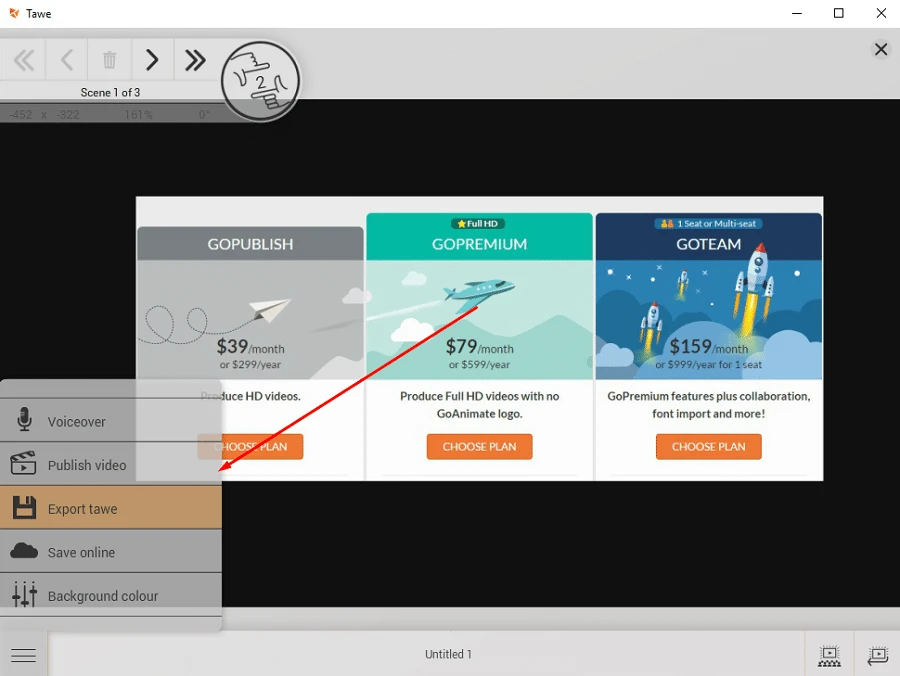Click the replay screen icon at bottom right
The width and height of the screenshot is (900, 676).
tap(878, 655)
